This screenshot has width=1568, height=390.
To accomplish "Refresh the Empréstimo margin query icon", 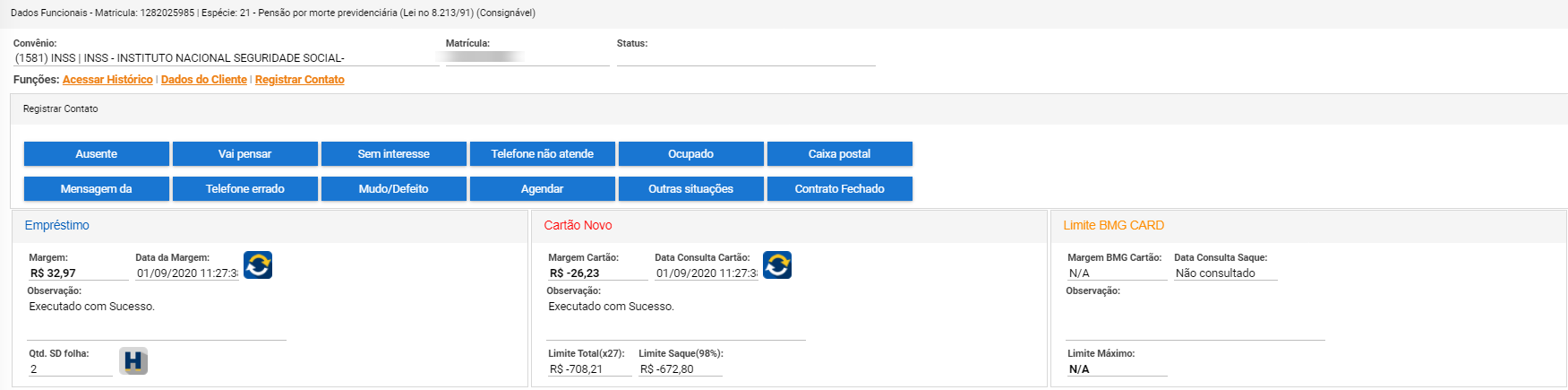I will click(258, 265).
